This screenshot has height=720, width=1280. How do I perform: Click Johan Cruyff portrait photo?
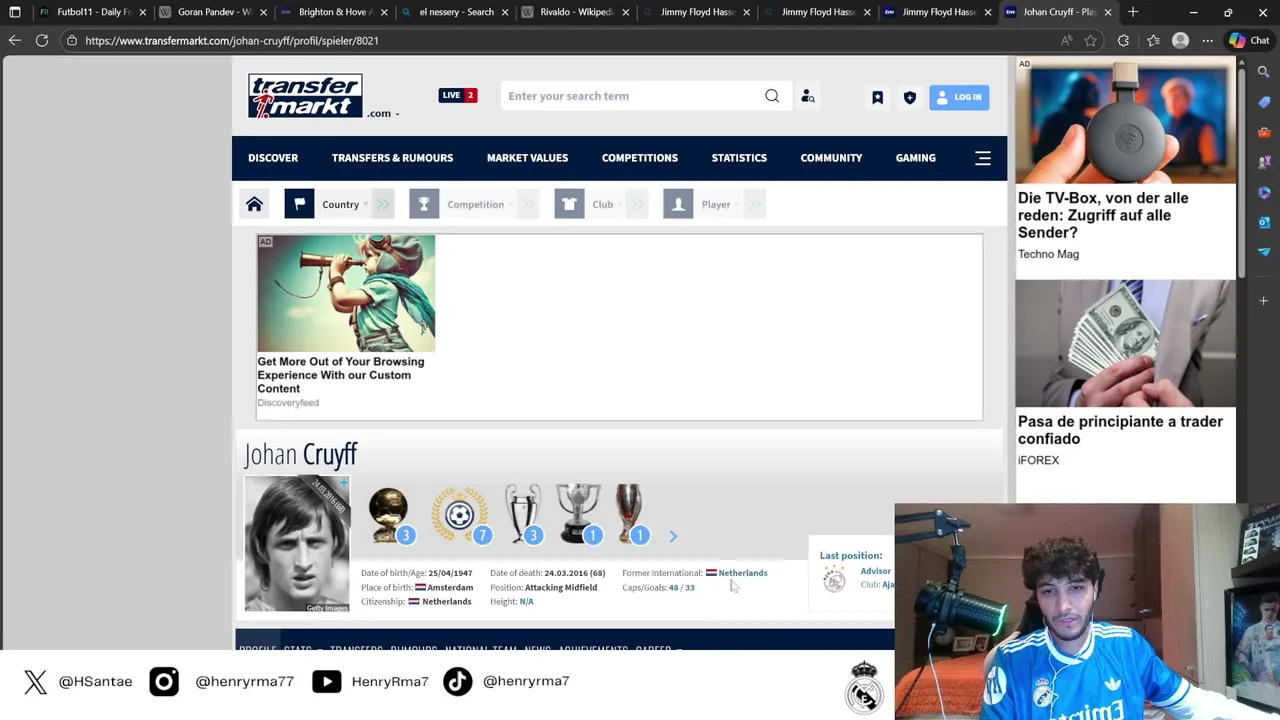[x=297, y=543]
